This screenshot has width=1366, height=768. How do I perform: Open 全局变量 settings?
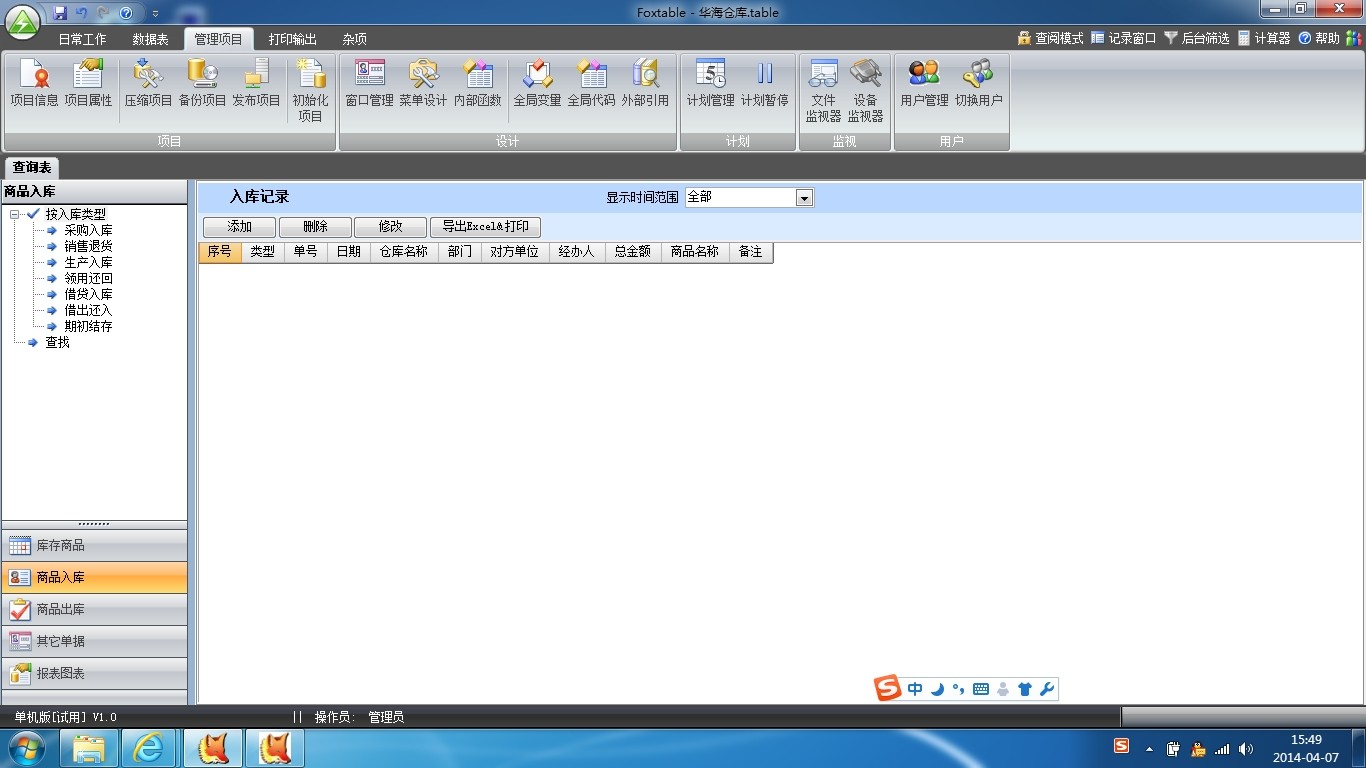[x=537, y=83]
